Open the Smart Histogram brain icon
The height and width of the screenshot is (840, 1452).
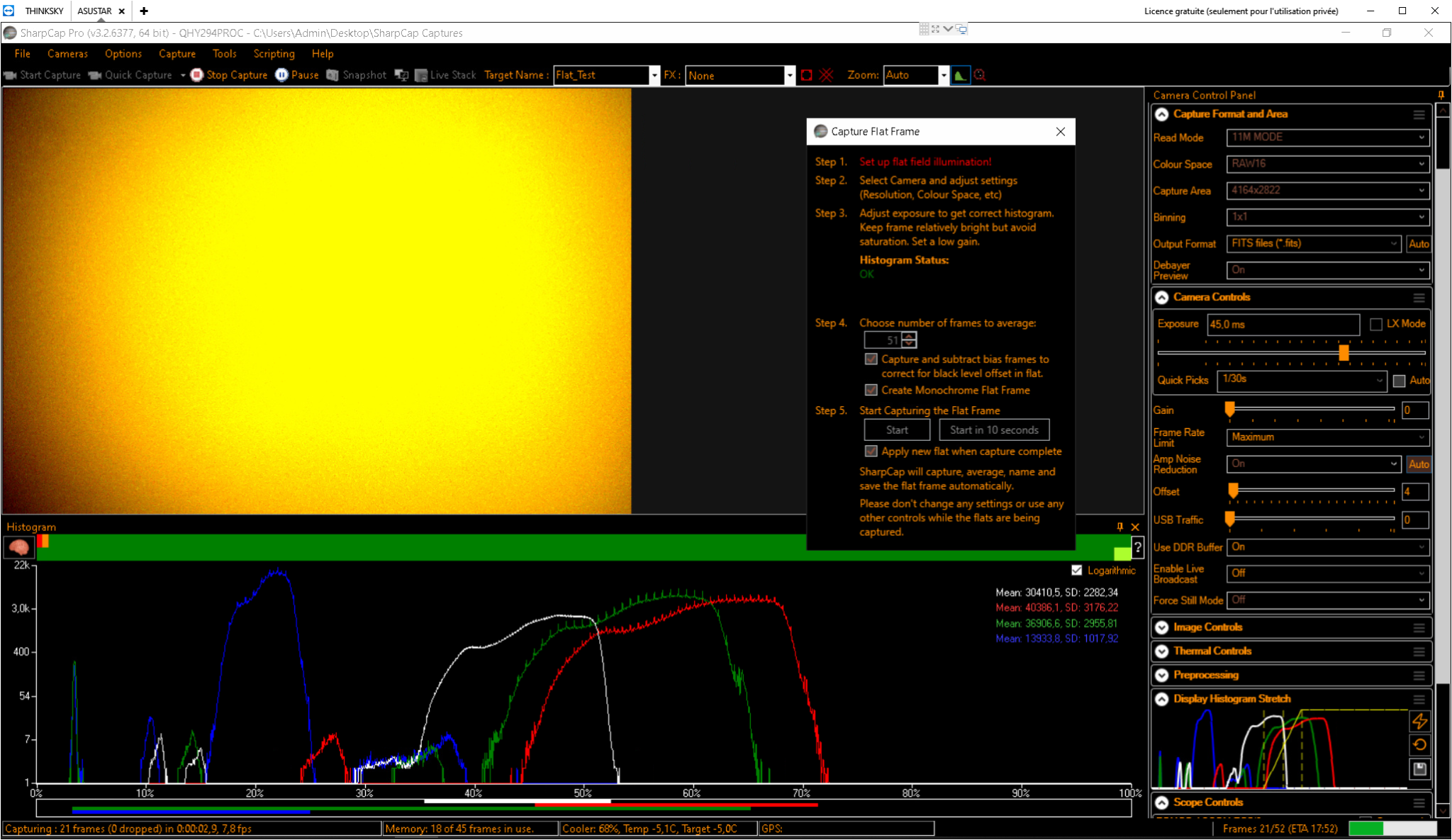19,547
